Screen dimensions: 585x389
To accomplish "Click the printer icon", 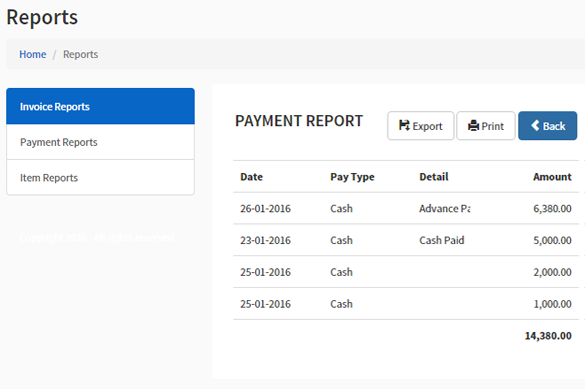I will point(473,126).
